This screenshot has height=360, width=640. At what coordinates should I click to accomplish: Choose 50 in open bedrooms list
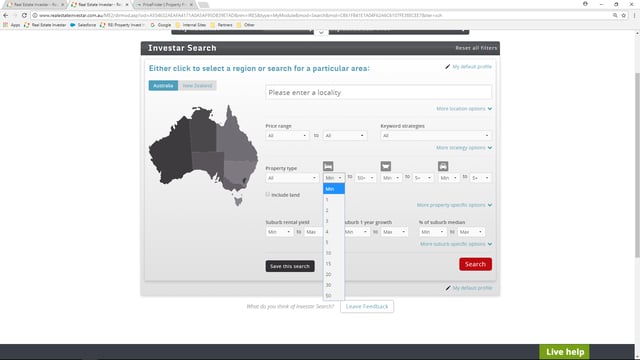pyautogui.click(x=334, y=296)
